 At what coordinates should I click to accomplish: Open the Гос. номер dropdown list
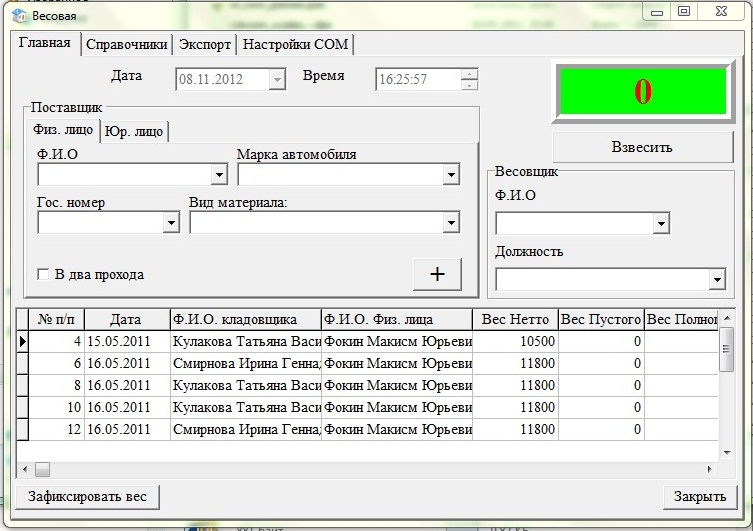click(x=171, y=224)
